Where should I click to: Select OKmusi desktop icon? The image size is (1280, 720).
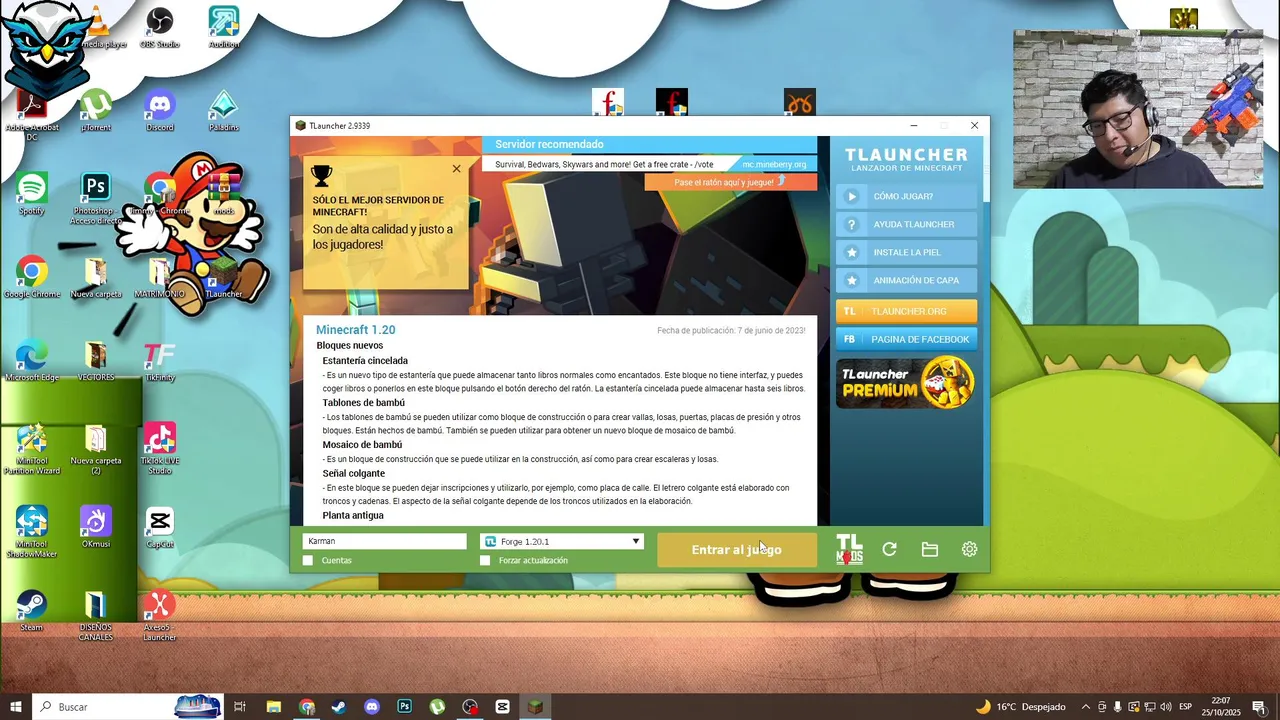coord(96,527)
